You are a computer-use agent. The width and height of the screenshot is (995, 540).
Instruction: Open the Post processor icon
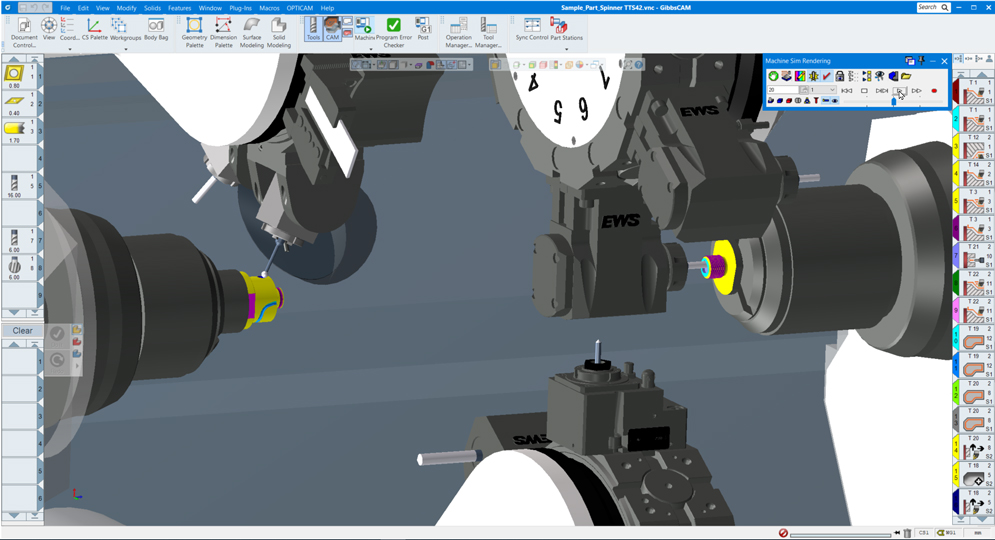point(423,28)
